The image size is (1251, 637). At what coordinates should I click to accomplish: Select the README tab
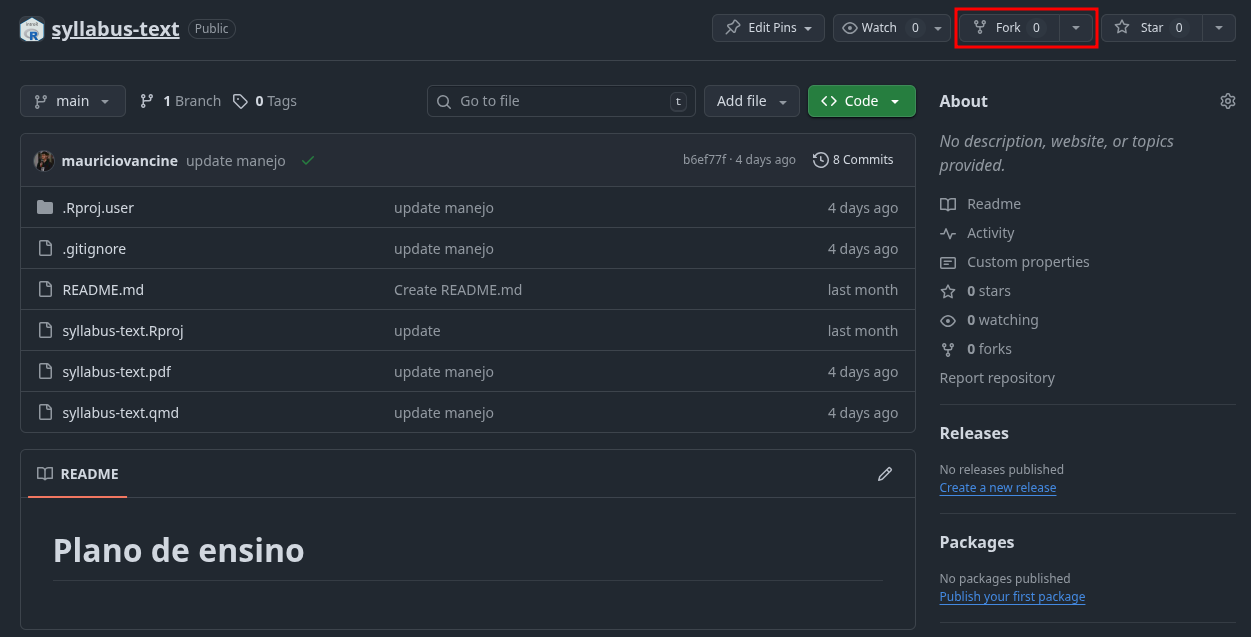click(78, 474)
